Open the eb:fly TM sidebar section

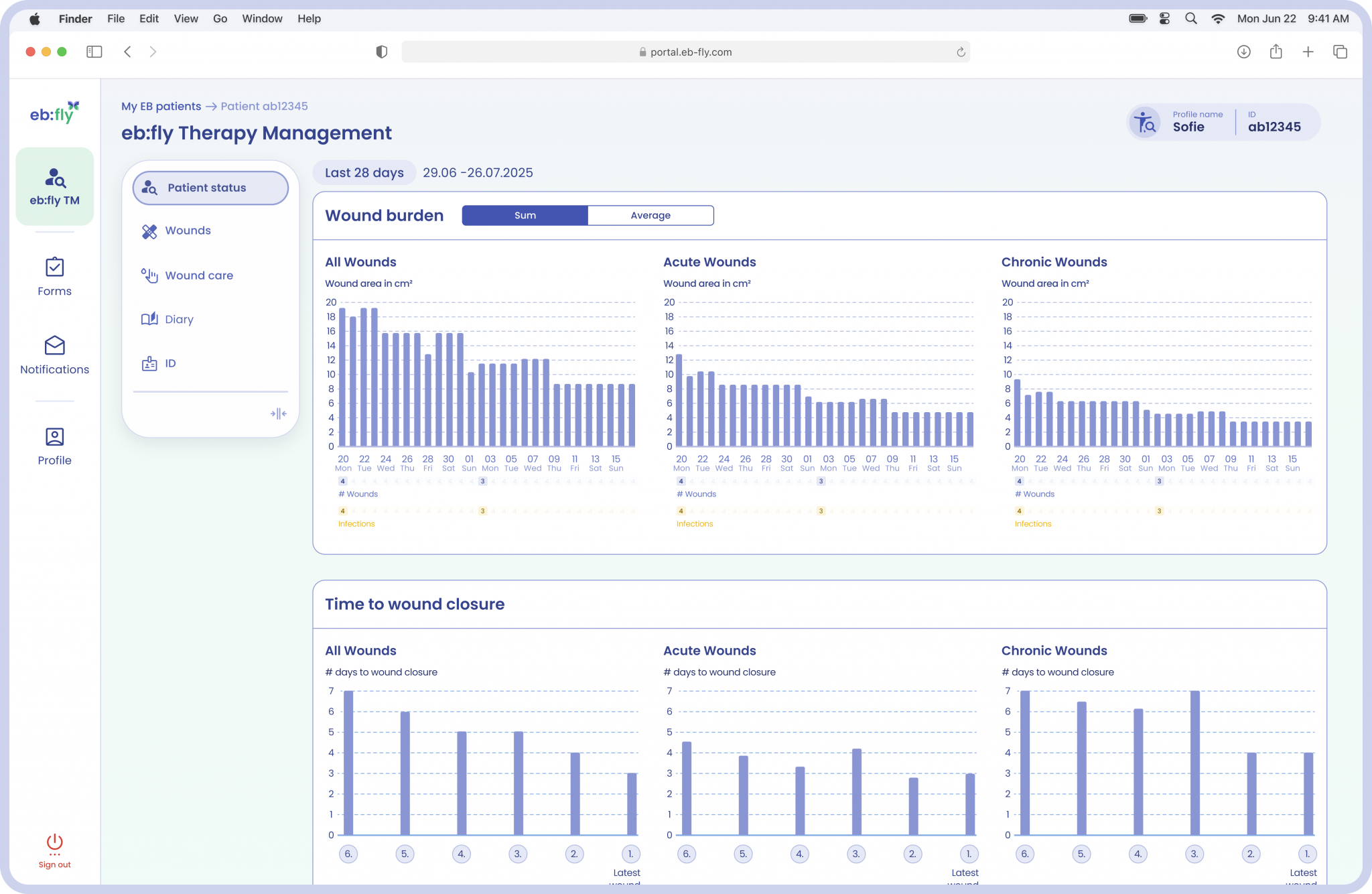[54, 186]
